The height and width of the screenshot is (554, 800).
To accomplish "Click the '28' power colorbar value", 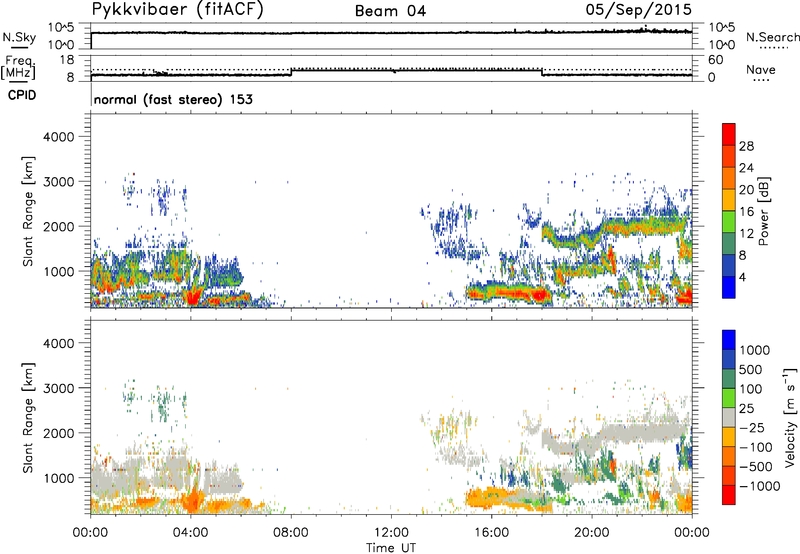I will tap(746, 146).
